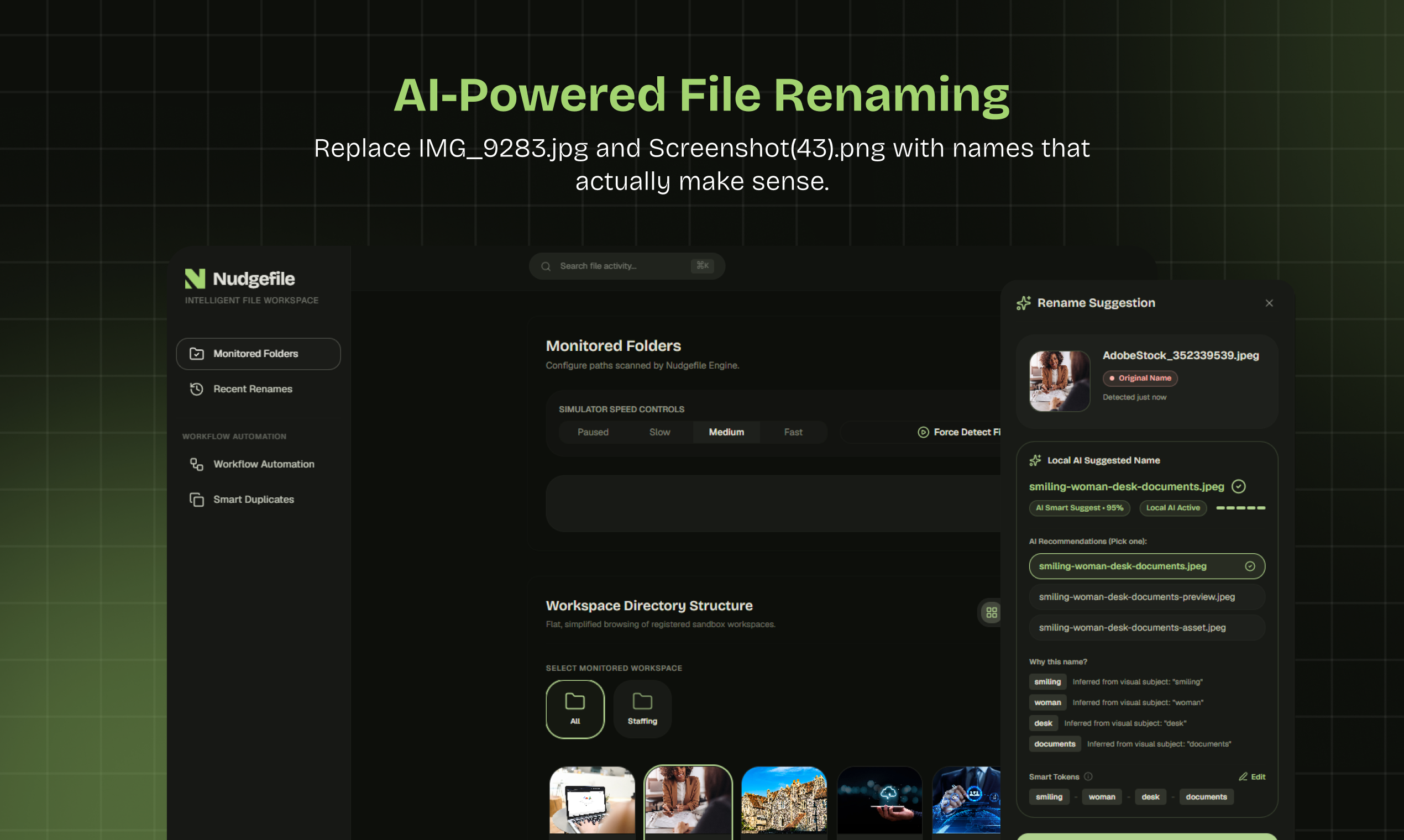Click the Workflow Automation nodes icon

[196, 464]
